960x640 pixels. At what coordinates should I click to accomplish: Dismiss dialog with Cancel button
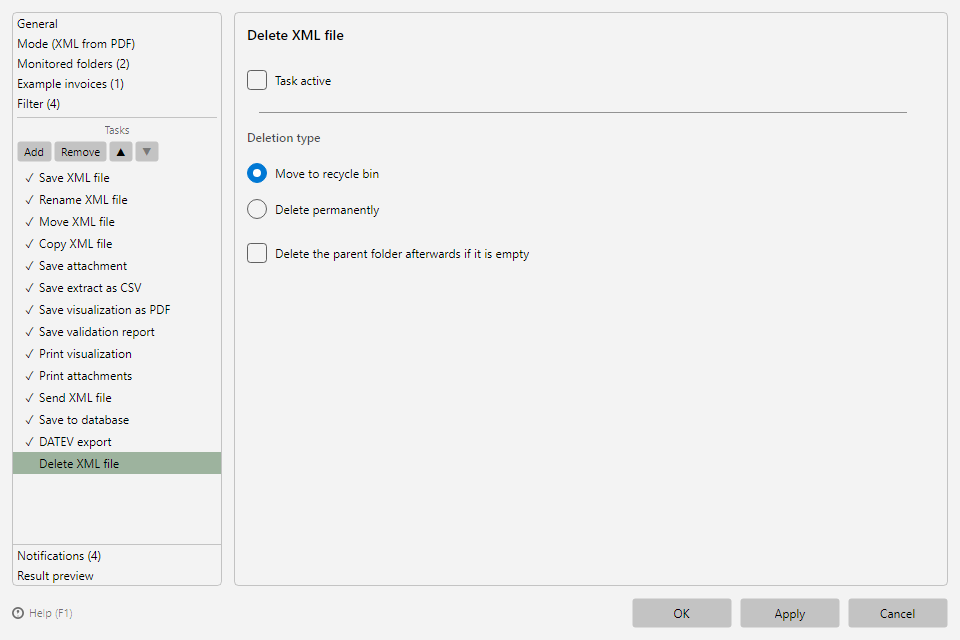click(x=898, y=613)
